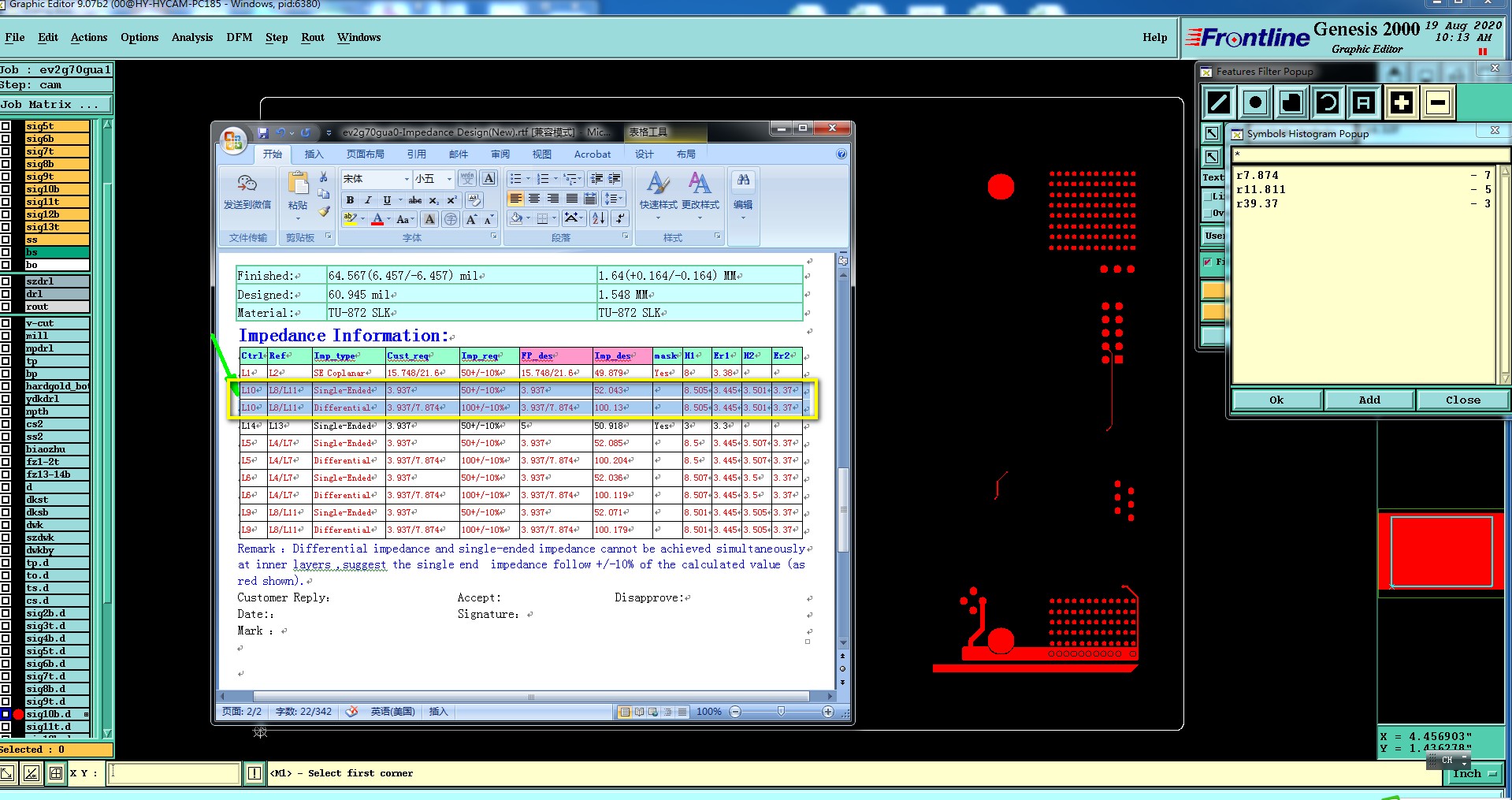The height and width of the screenshot is (800, 1512).
Task: Open the 快速样式 quick styles dropdown
Action: coord(658,197)
